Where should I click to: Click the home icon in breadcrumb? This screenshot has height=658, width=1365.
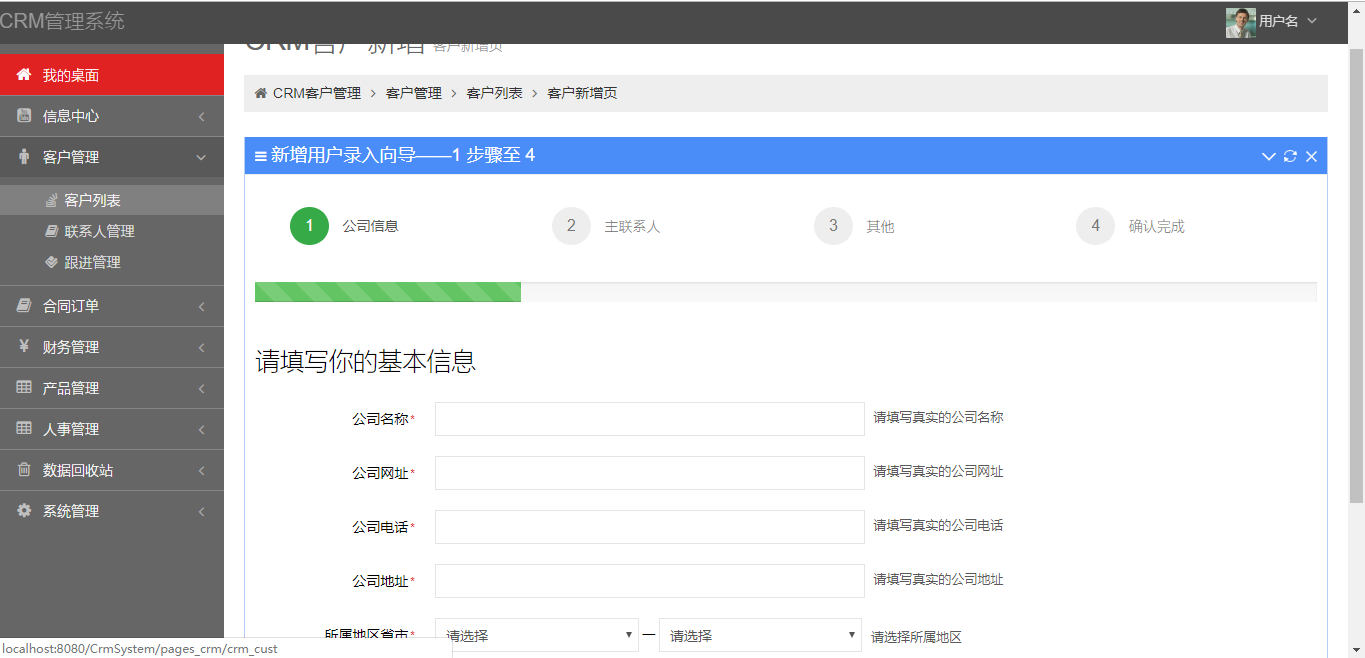tap(261, 93)
